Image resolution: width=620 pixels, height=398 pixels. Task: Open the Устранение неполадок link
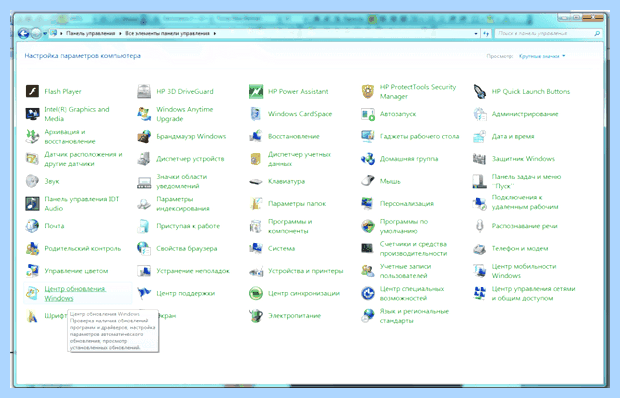[193, 271]
